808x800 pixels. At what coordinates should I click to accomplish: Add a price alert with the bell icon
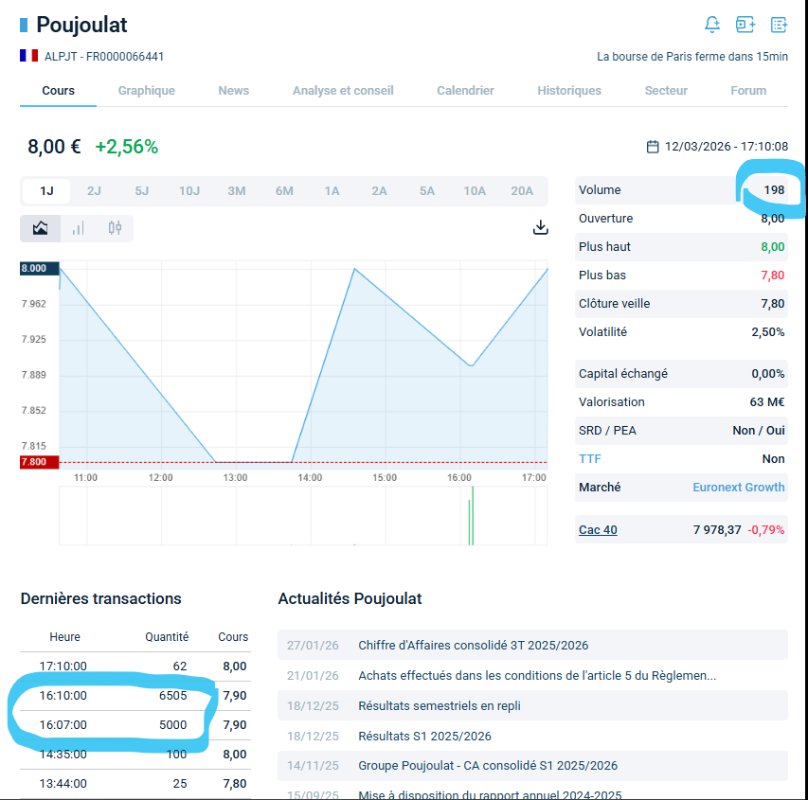coord(712,24)
